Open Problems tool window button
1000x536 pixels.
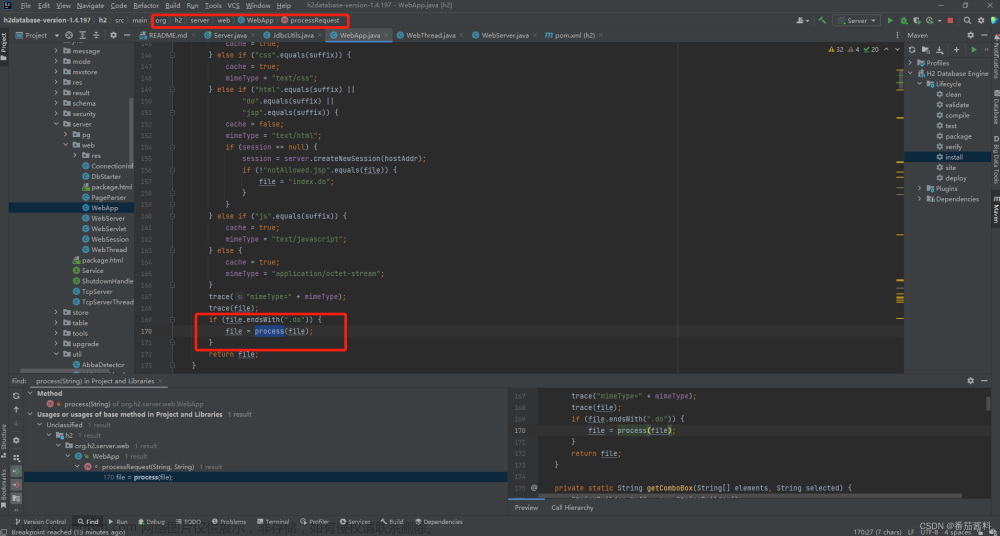(x=228, y=521)
